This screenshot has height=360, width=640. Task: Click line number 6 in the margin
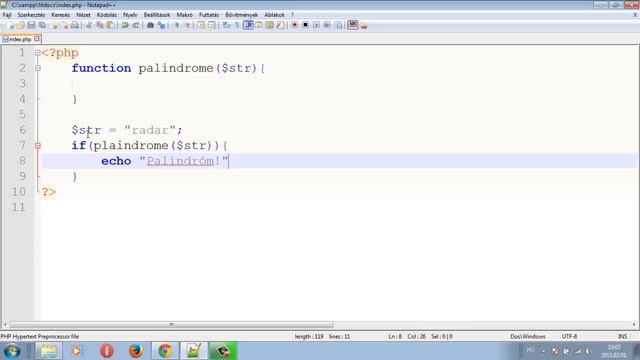pyautogui.click(x=22, y=130)
